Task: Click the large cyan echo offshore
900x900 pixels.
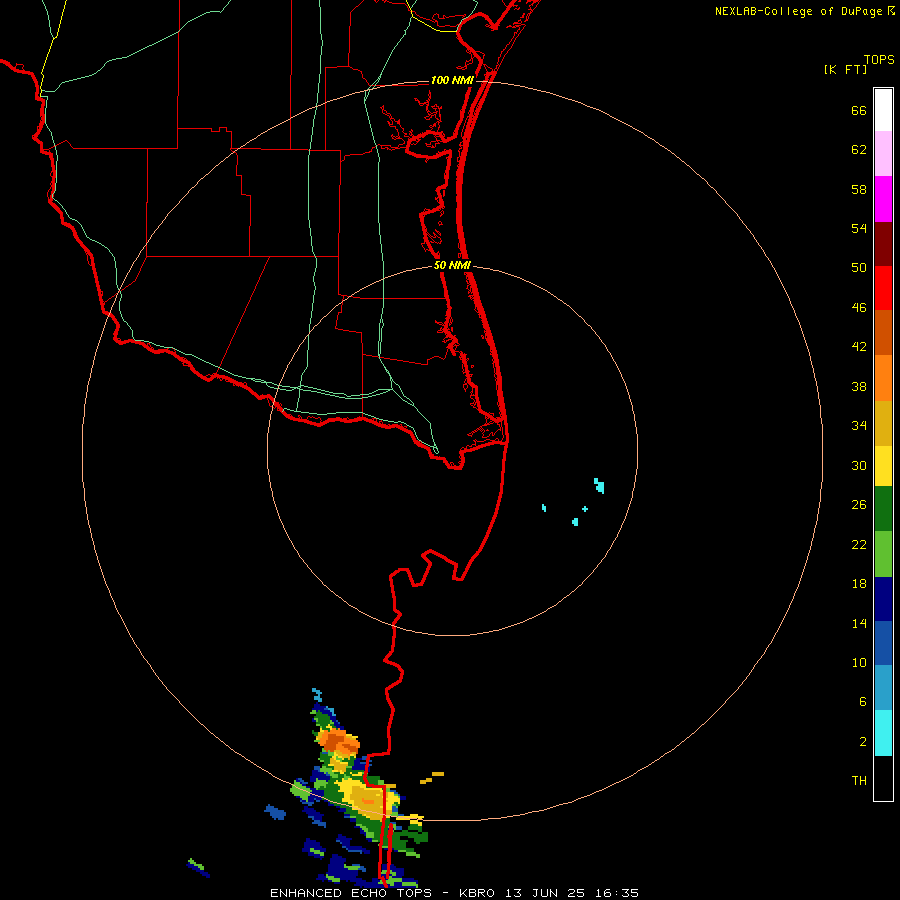Action: [x=599, y=485]
